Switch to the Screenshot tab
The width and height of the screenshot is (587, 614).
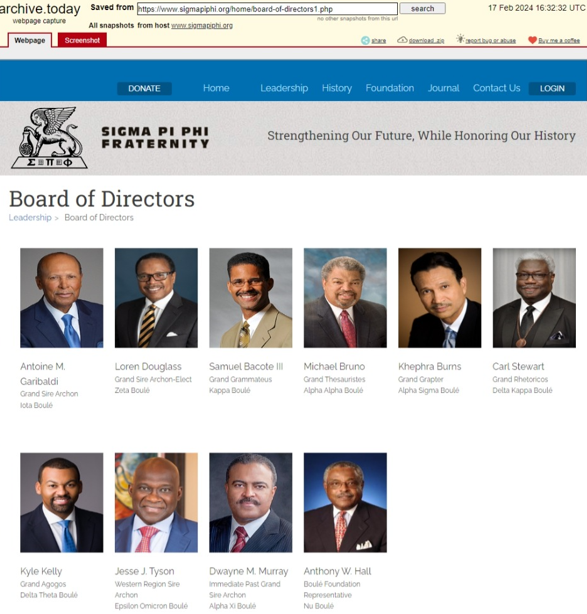click(x=82, y=40)
